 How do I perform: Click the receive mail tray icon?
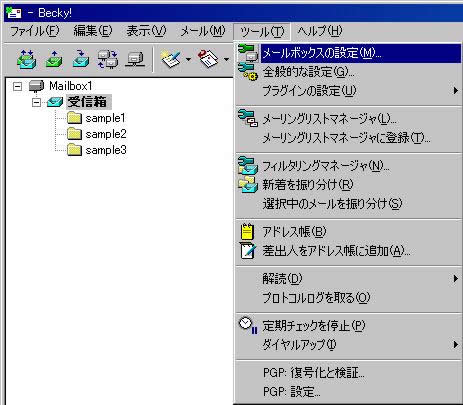pos(81,59)
